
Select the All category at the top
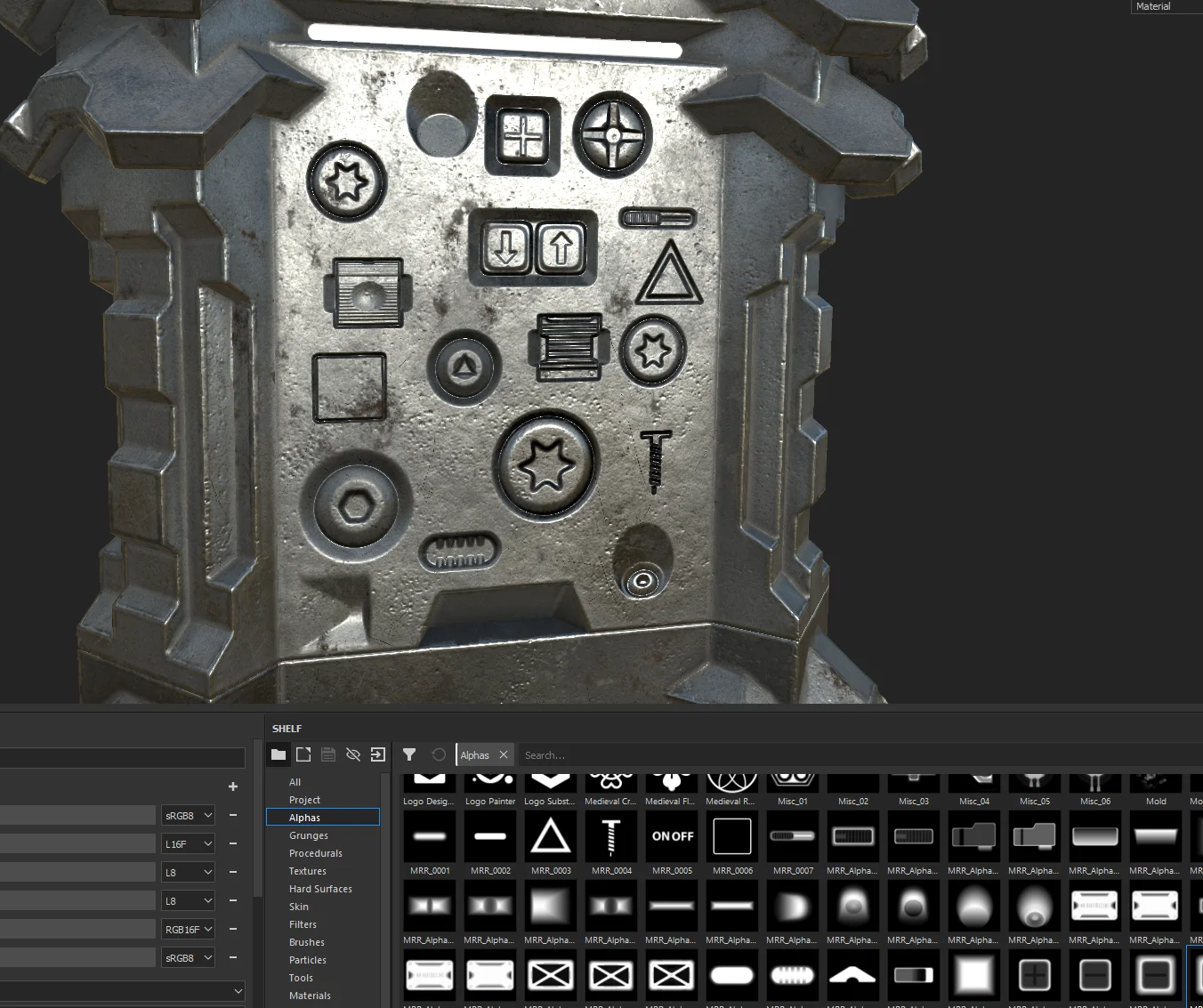tap(295, 782)
